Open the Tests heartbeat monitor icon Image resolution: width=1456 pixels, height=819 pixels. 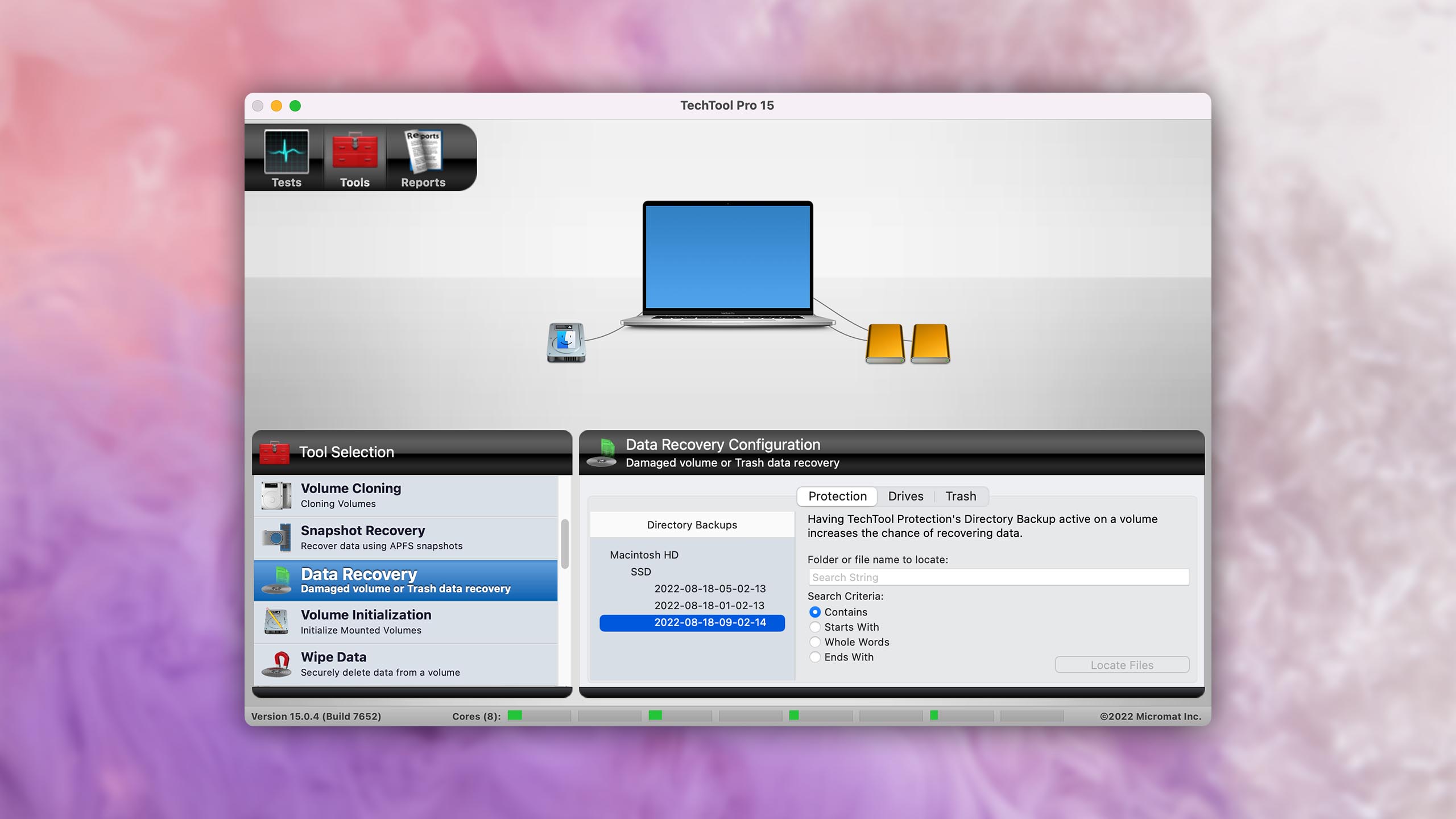pos(286,152)
